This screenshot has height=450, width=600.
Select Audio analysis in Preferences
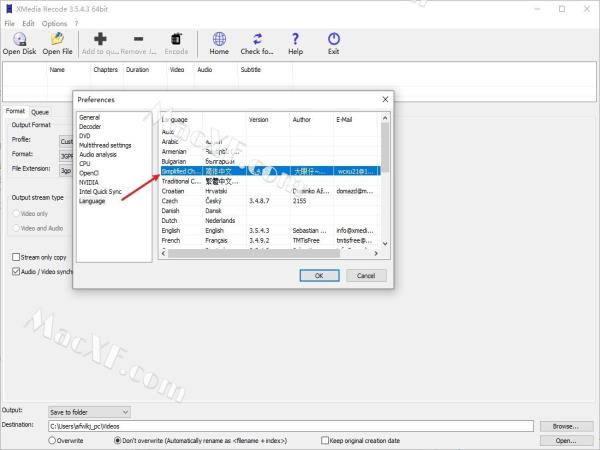(x=98, y=155)
